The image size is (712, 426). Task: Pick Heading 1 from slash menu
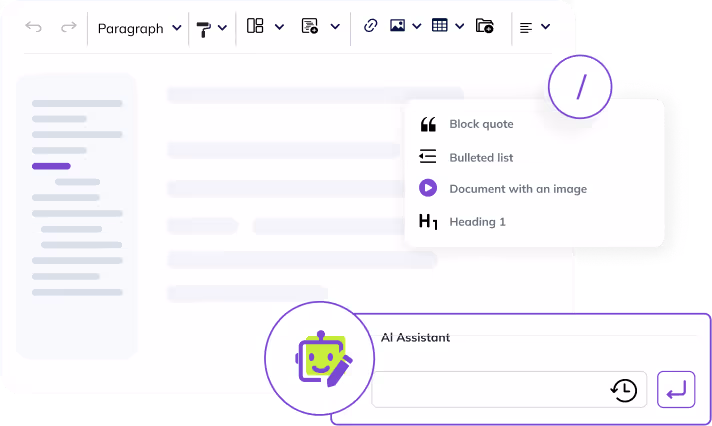click(x=477, y=221)
